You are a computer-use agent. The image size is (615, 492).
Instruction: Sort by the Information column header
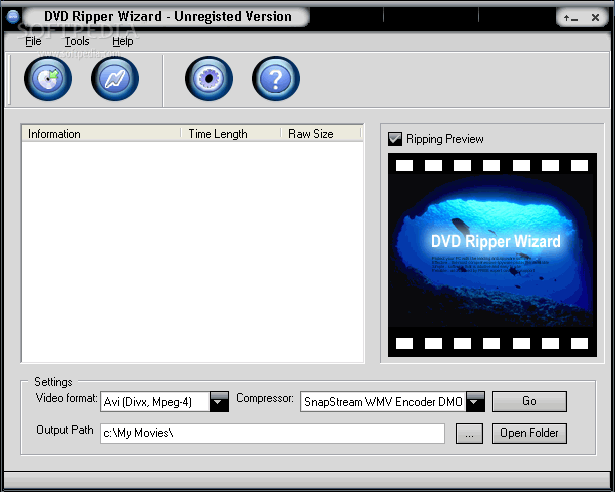101,134
